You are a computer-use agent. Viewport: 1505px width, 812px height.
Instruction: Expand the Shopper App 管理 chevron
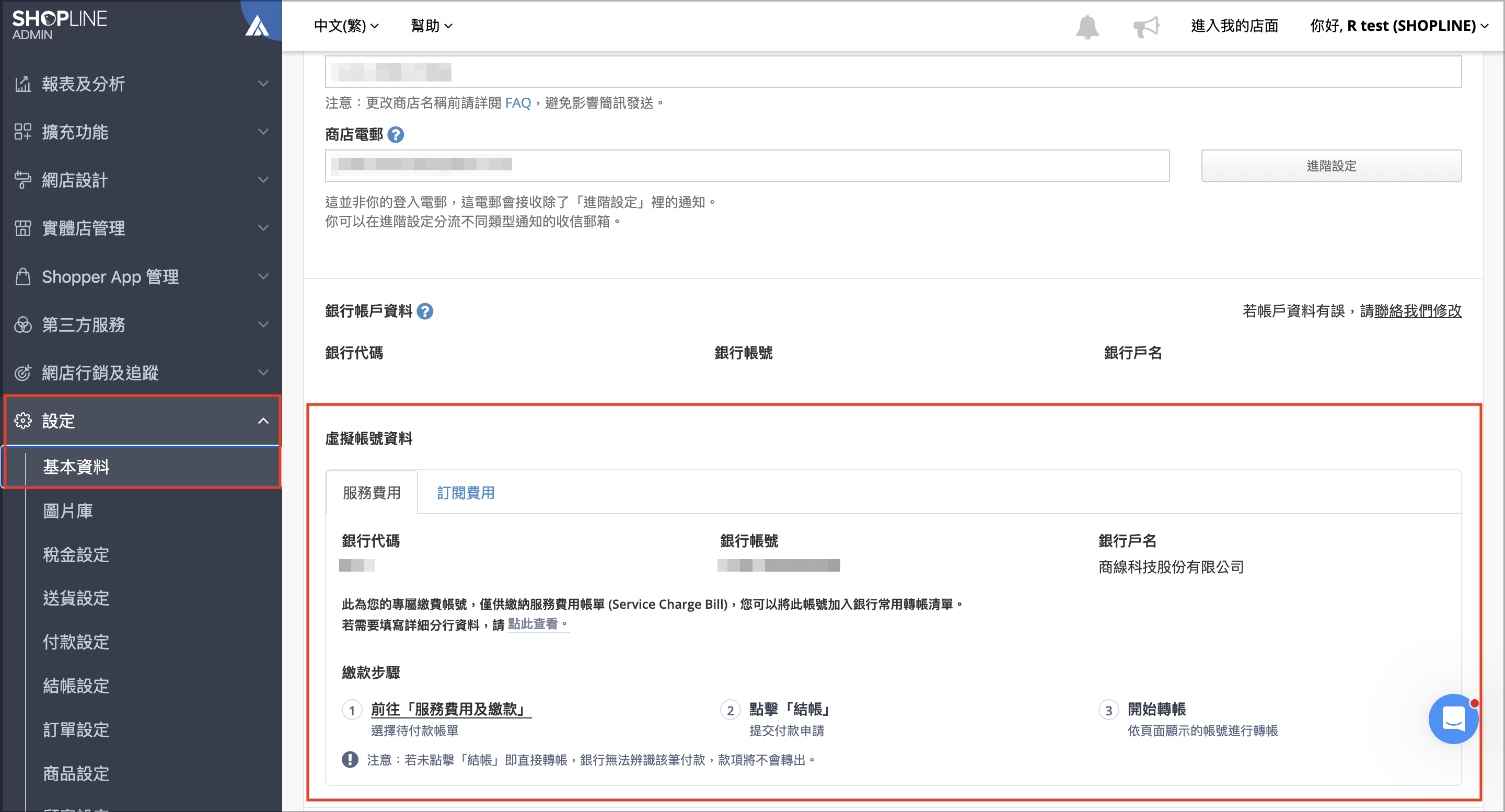(x=263, y=276)
